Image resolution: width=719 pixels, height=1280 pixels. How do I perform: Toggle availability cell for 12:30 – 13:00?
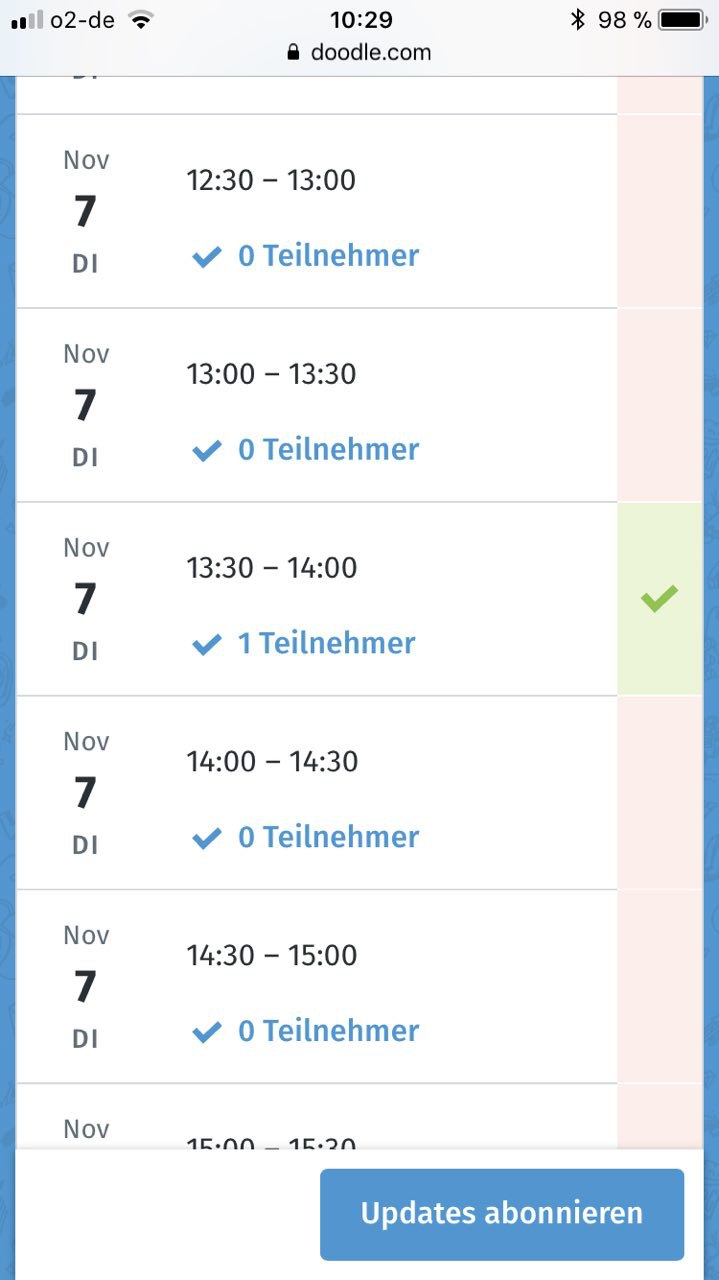tap(660, 211)
